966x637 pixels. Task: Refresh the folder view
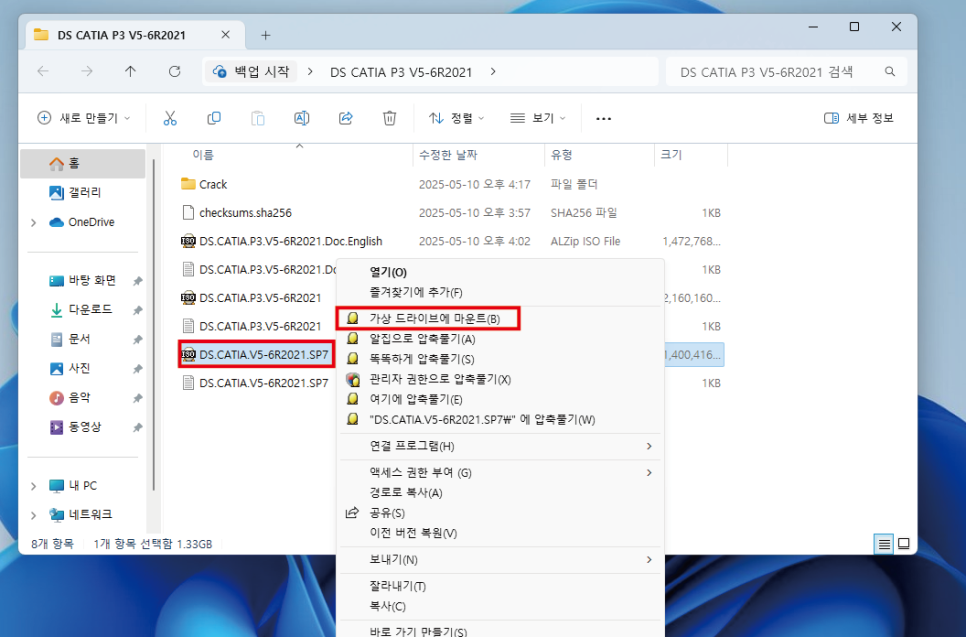175,71
